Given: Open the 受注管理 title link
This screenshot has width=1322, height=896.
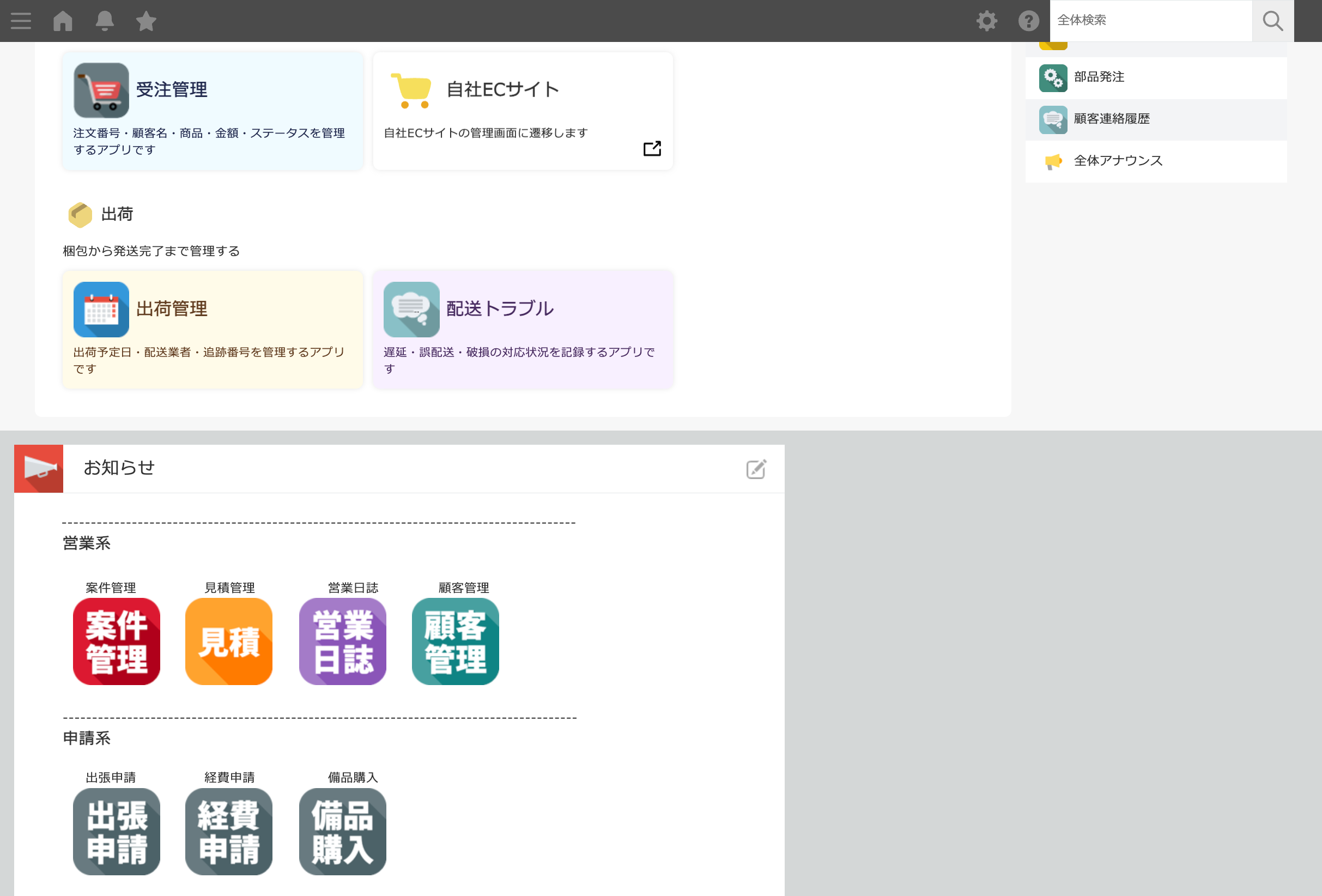Looking at the screenshot, I should [x=172, y=89].
